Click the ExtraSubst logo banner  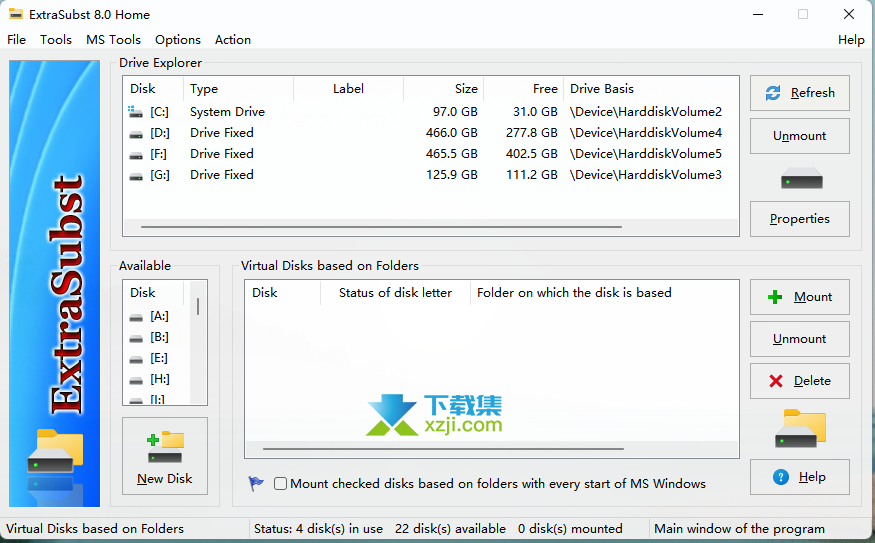(x=55, y=283)
